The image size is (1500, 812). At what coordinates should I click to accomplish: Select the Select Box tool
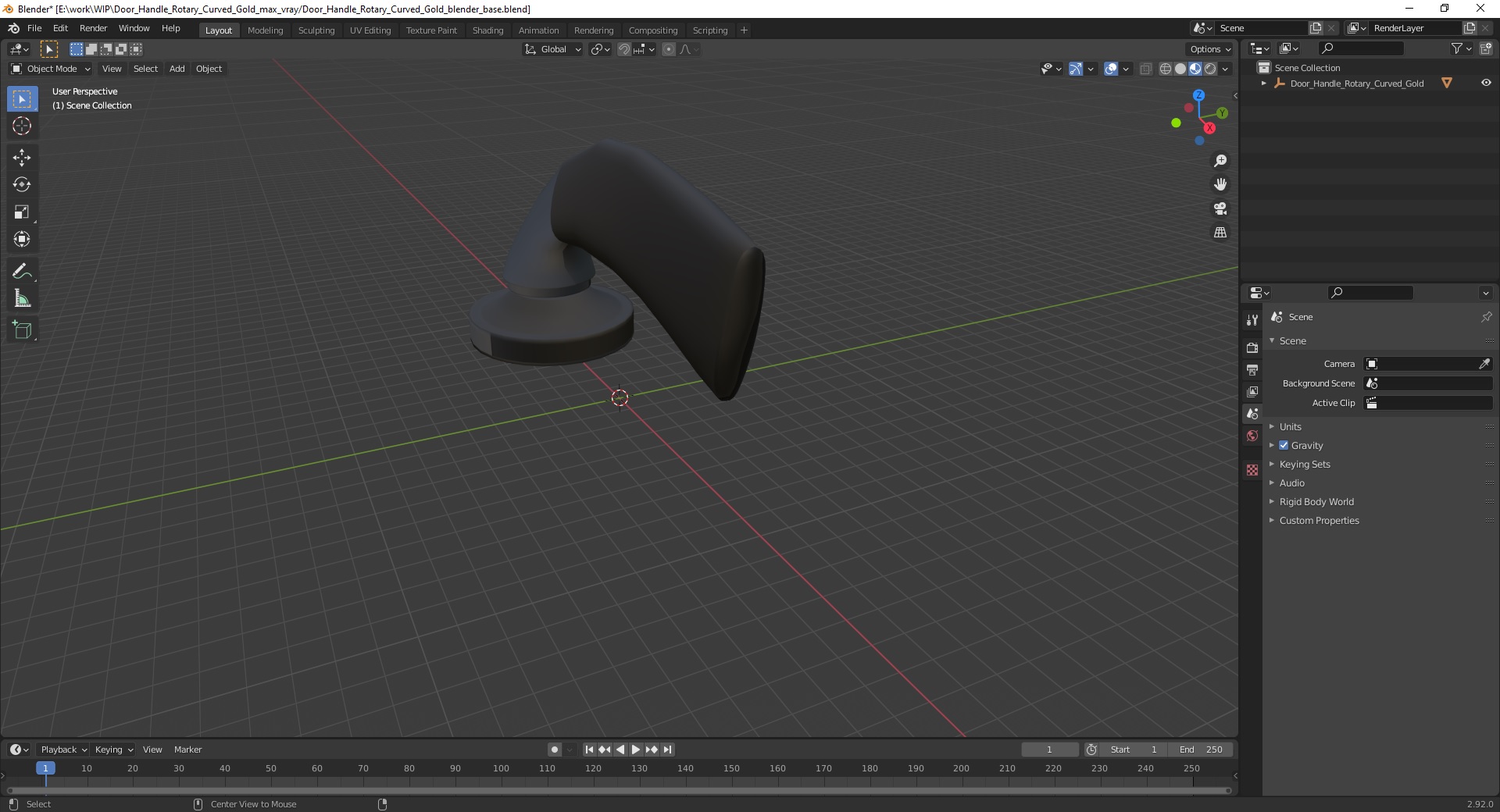point(22,99)
